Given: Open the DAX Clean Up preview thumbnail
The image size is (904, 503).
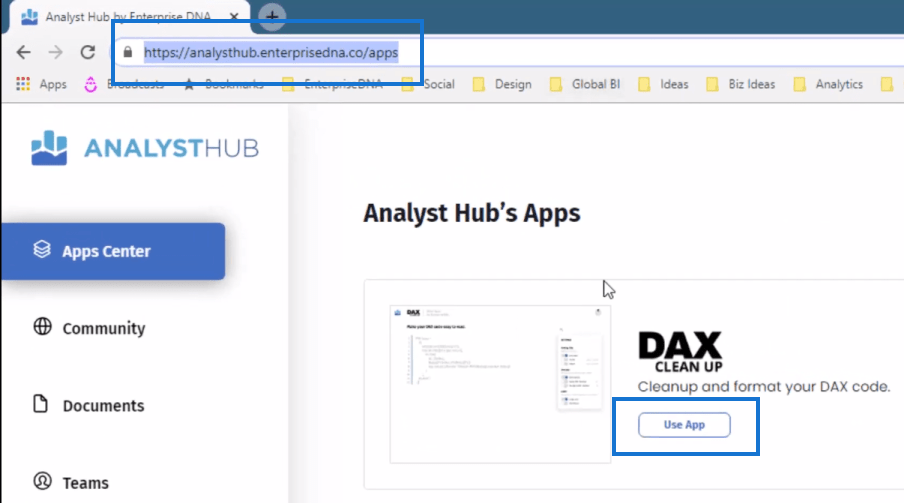Looking at the screenshot, I should [500, 384].
